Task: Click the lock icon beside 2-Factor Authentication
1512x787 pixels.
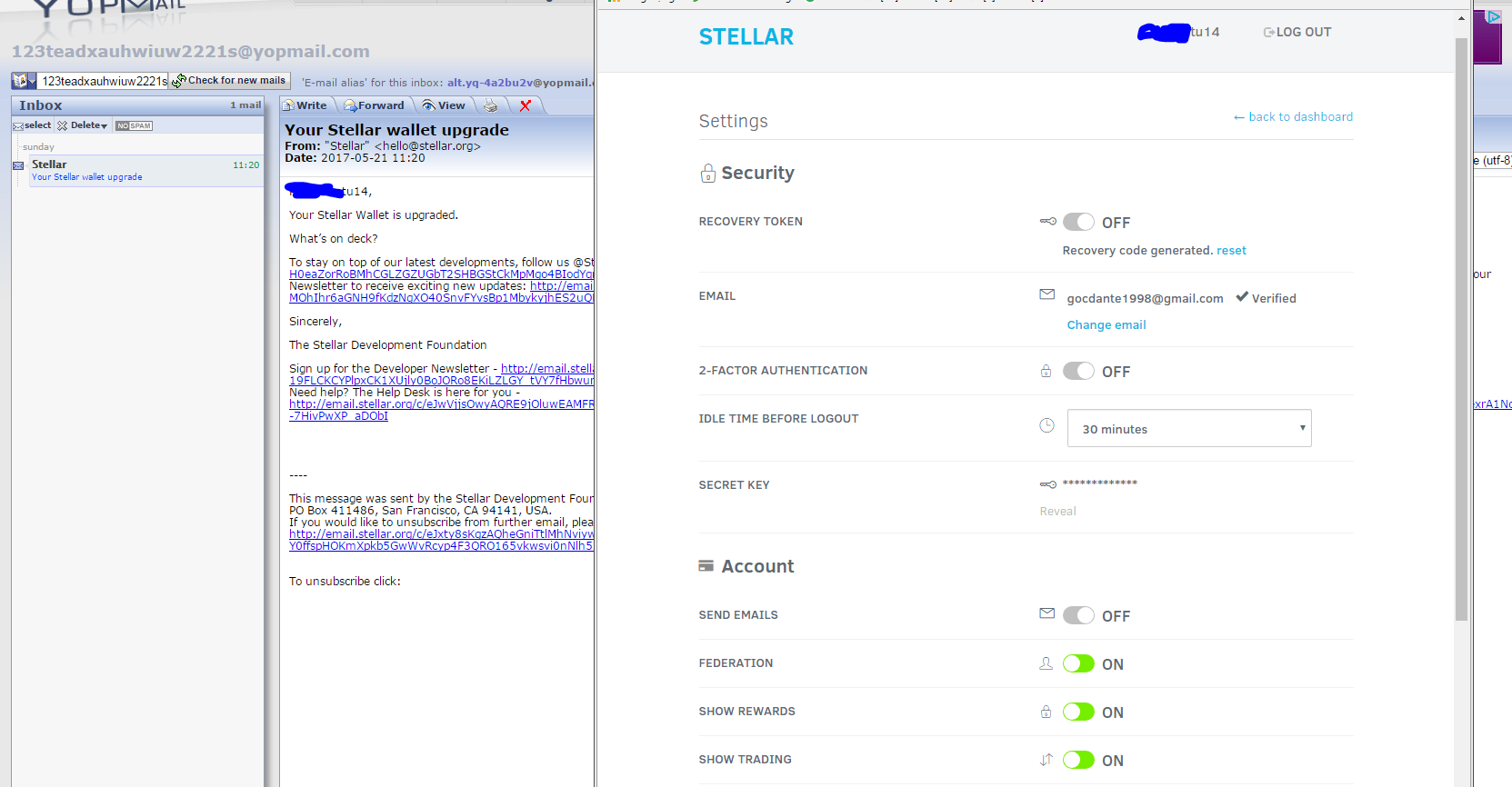Action: pyautogui.click(x=1046, y=371)
